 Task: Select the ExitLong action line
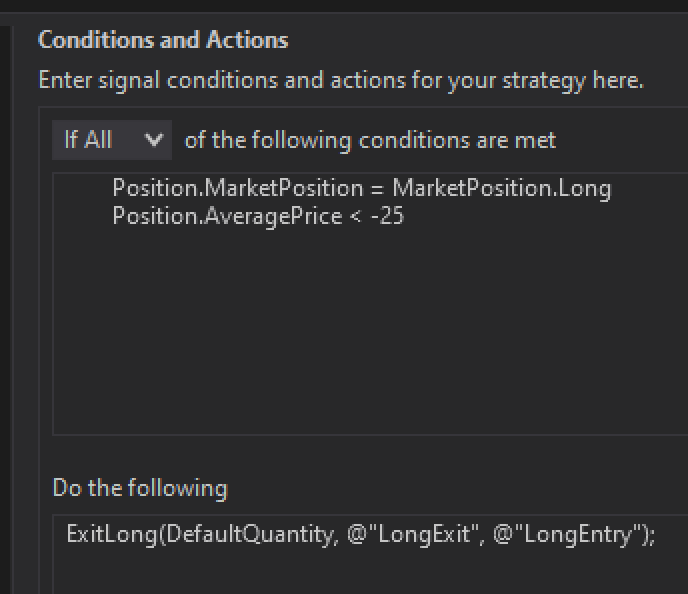[360, 534]
